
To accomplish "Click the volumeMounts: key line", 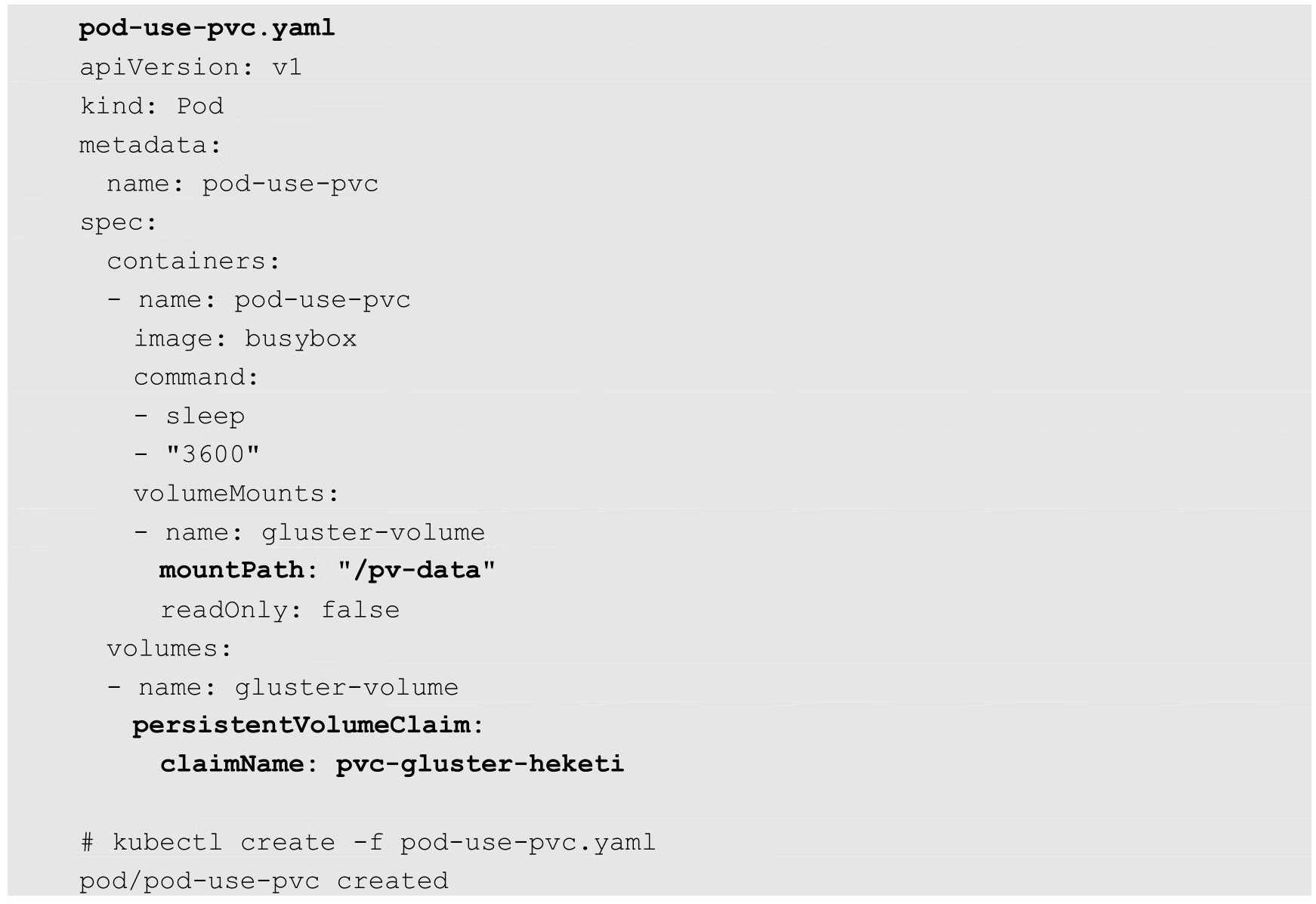I will point(236,494).
